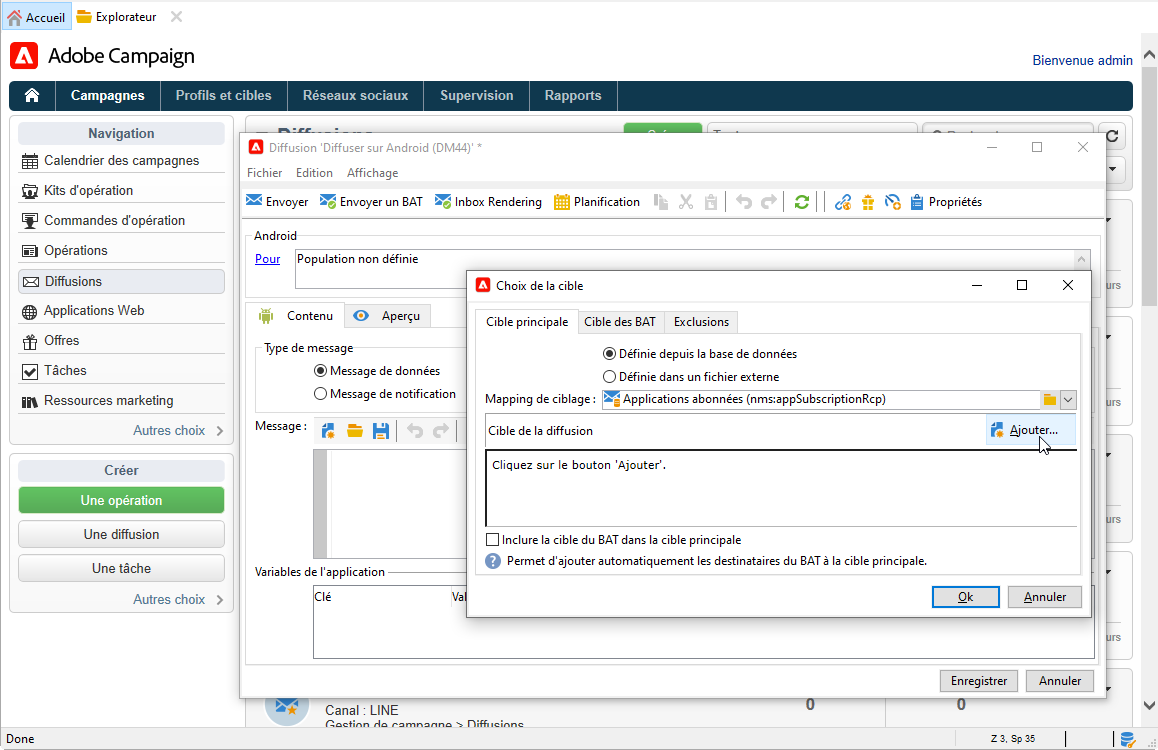
Task: Click the green refresh icon in diffusion toolbar
Action: point(801,202)
